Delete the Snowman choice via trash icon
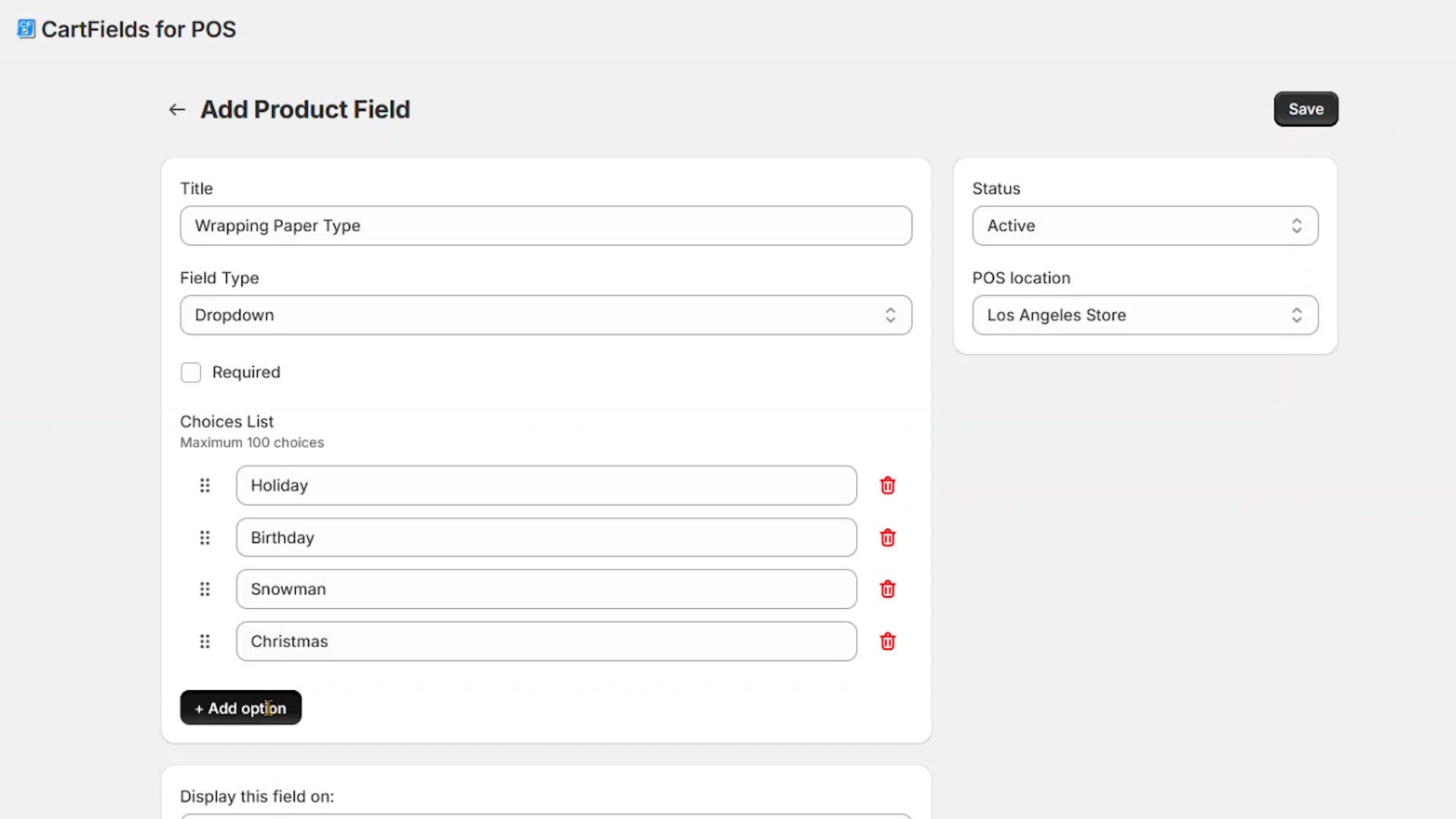The height and width of the screenshot is (819, 1456). pos(887,588)
